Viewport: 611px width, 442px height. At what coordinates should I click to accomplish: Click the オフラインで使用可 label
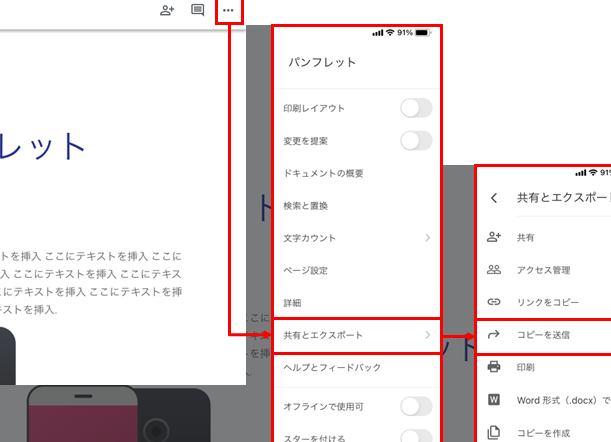click(x=323, y=407)
